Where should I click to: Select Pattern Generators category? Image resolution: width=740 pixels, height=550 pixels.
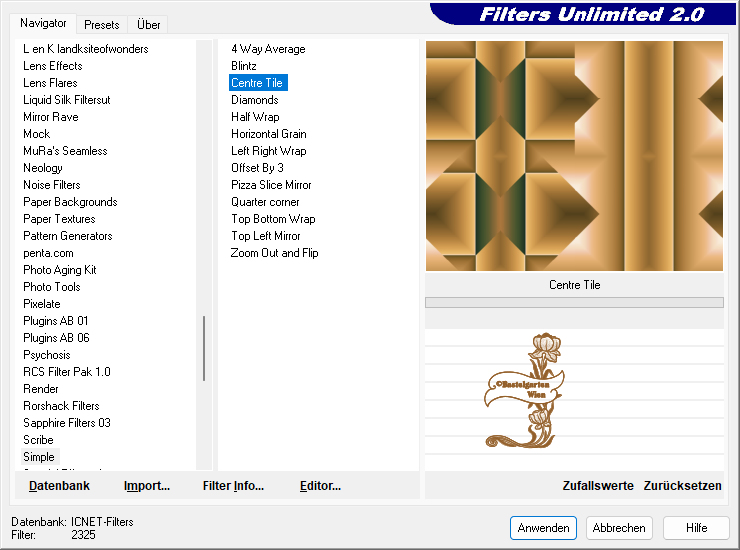coord(67,236)
